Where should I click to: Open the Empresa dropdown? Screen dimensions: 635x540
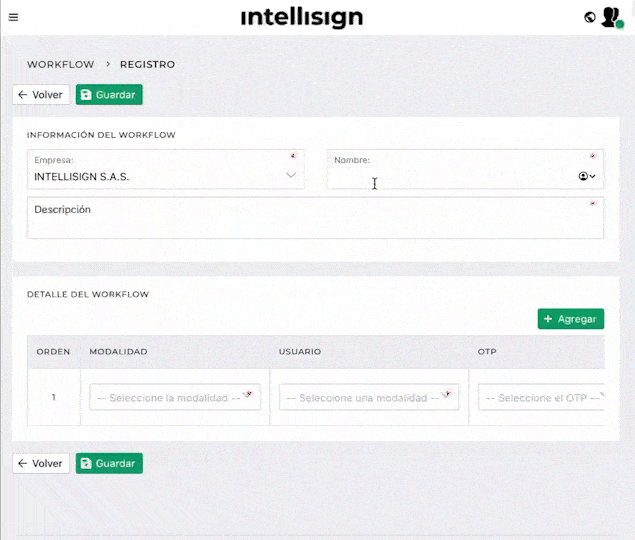click(x=166, y=169)
